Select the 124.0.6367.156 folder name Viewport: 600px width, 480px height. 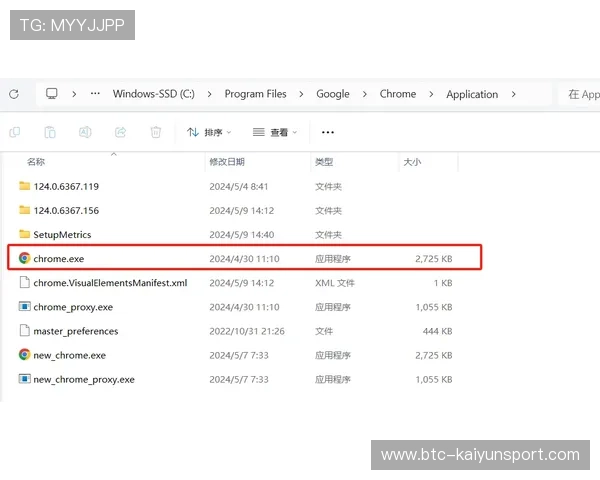click(x=66, y=211)
